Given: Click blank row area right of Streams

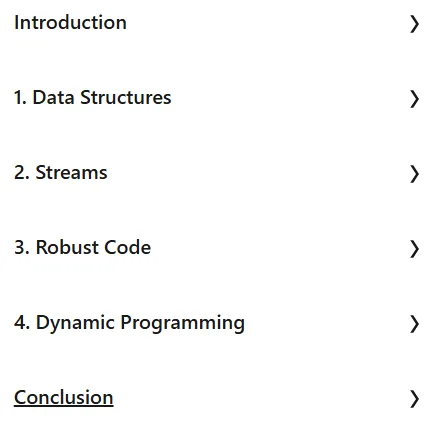Looking at the screenshot, I should (x=258, y=173).
